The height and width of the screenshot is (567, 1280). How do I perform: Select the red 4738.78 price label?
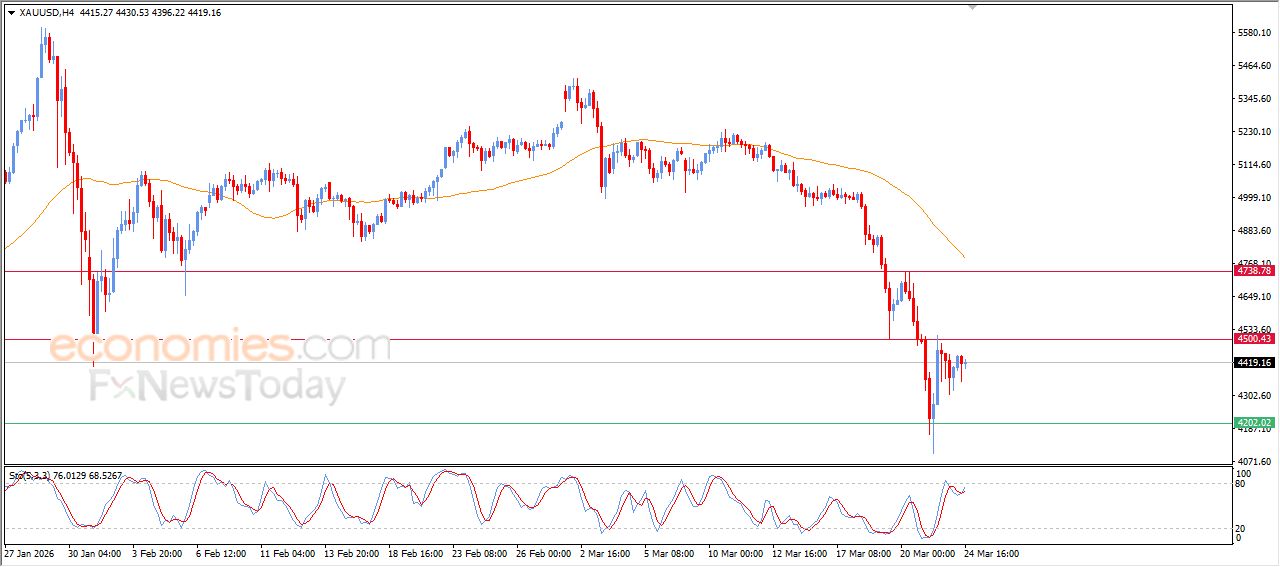coord(1254,271)
